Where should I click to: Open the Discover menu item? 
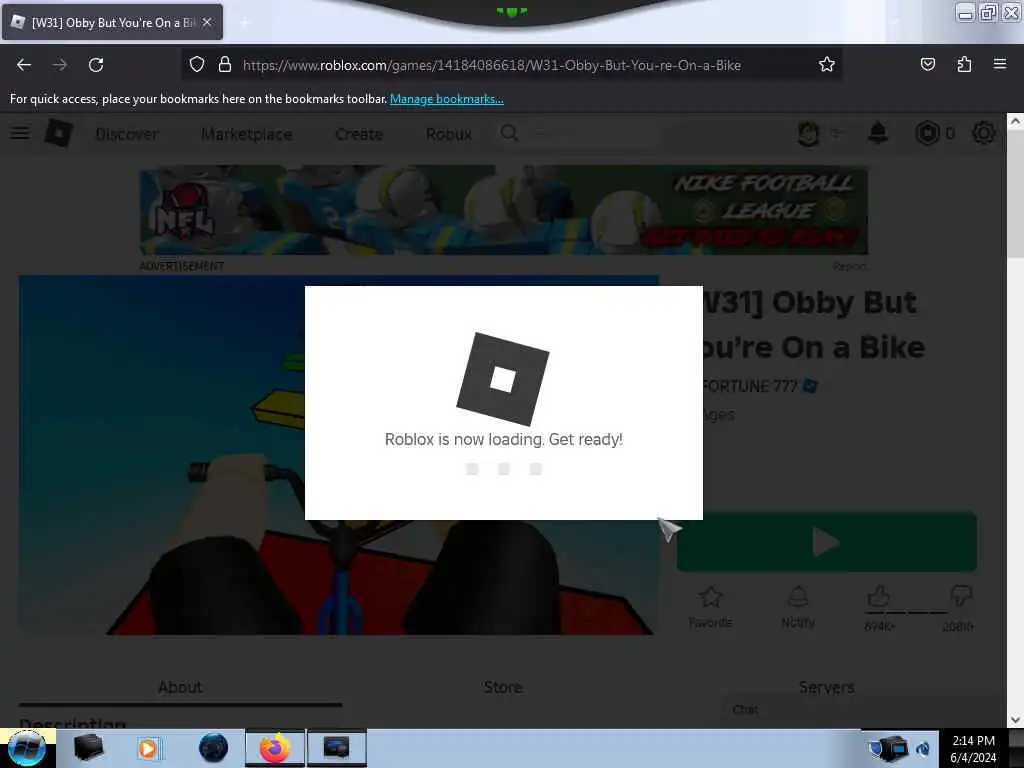127,134
